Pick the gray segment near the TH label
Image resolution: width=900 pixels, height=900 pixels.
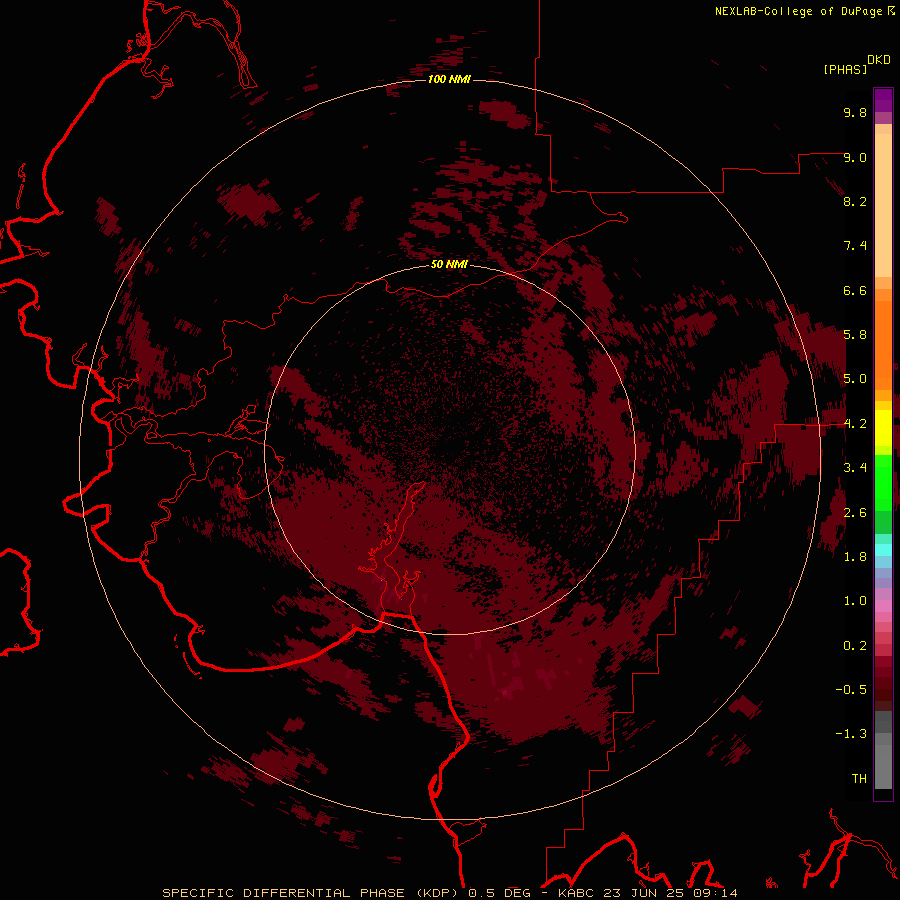pos(883,766)
